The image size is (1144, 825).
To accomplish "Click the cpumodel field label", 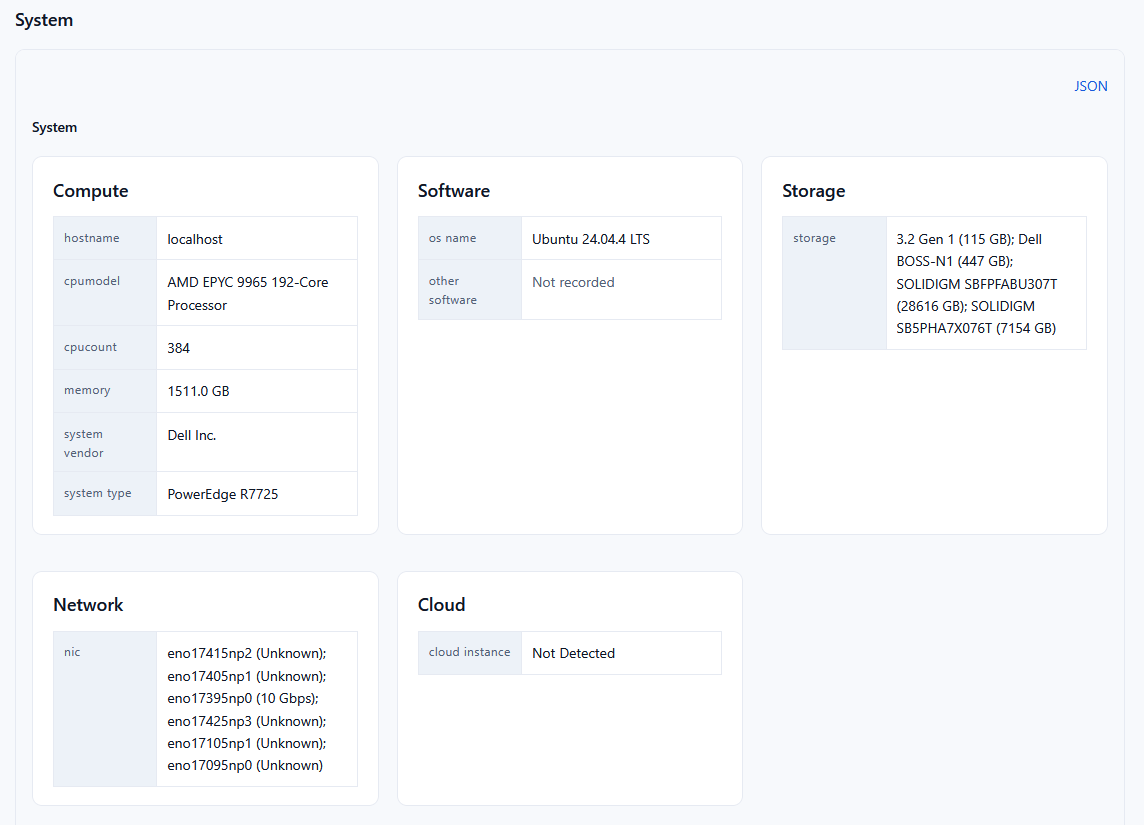I will pos(92,282).
